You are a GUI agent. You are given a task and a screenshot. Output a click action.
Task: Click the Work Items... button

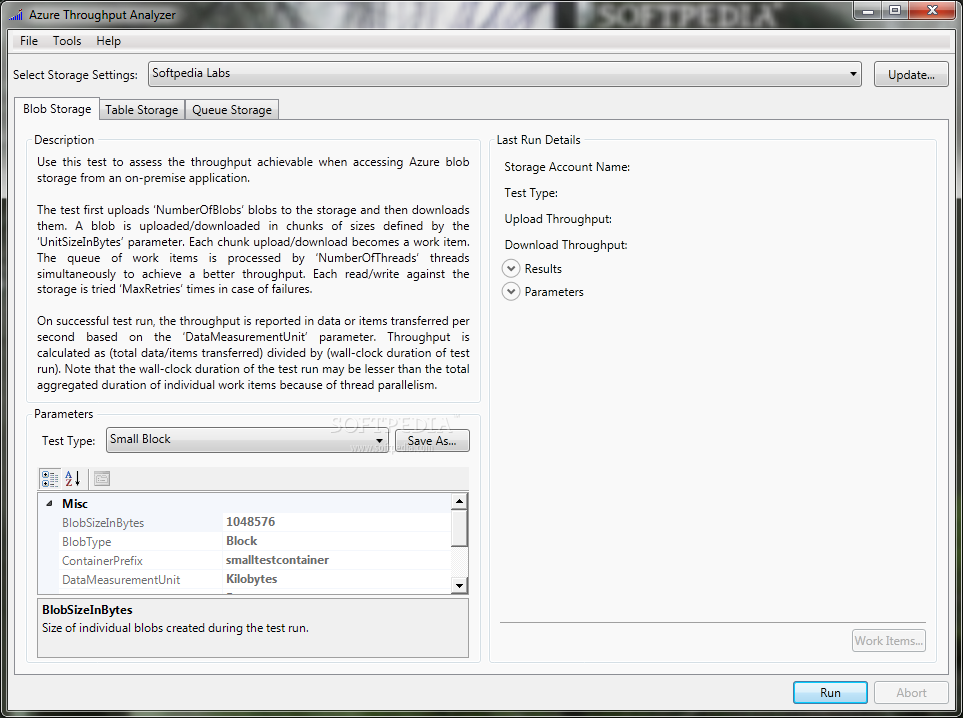point(889,641)
